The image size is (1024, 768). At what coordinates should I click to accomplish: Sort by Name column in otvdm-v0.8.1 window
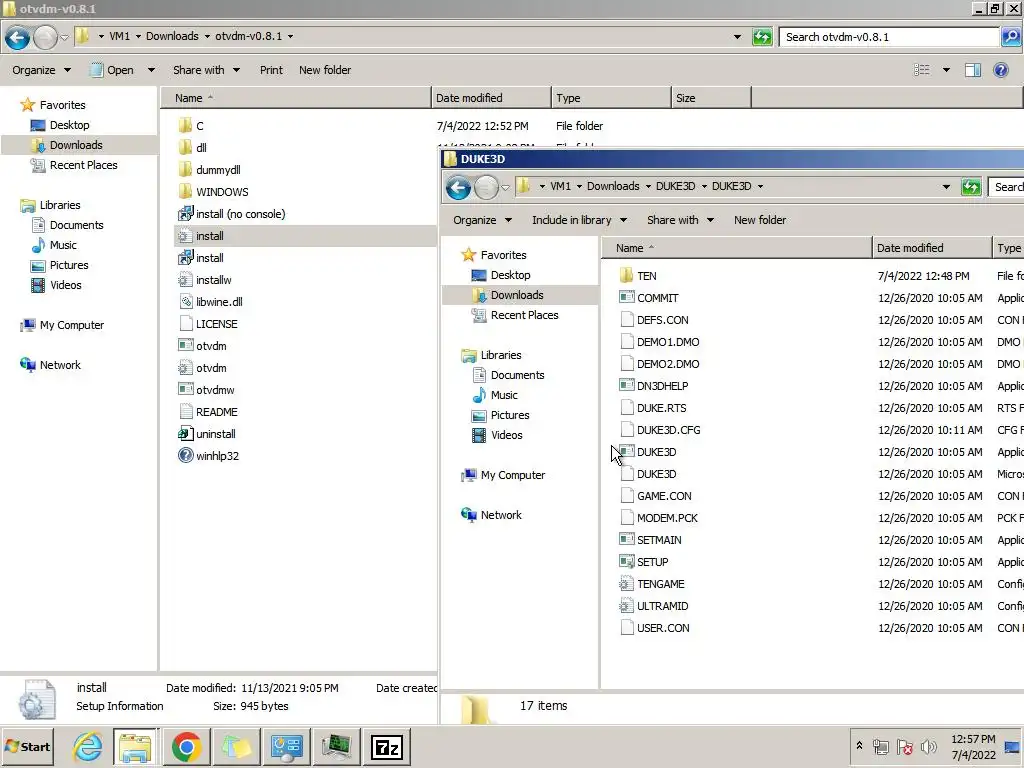click(x=296, y=98)
